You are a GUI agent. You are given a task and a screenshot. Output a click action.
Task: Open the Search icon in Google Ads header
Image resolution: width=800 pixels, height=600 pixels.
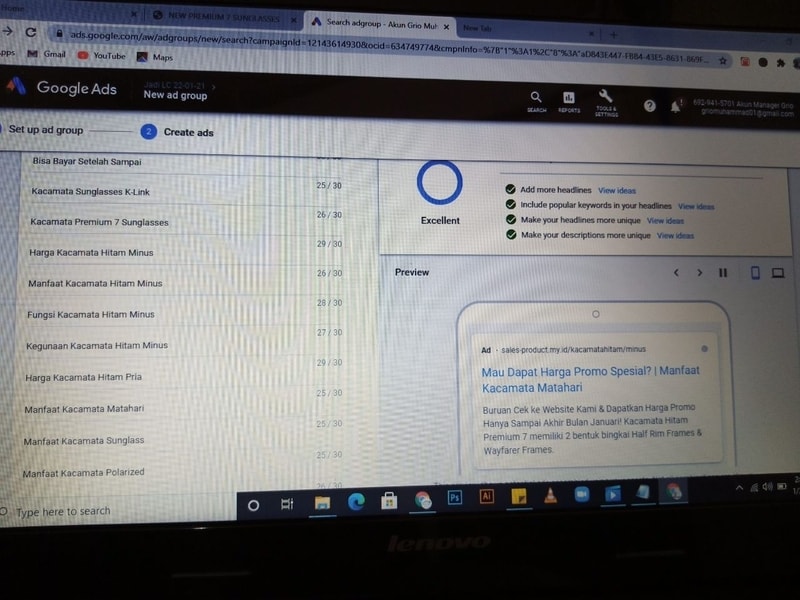(x=536, y=99)
